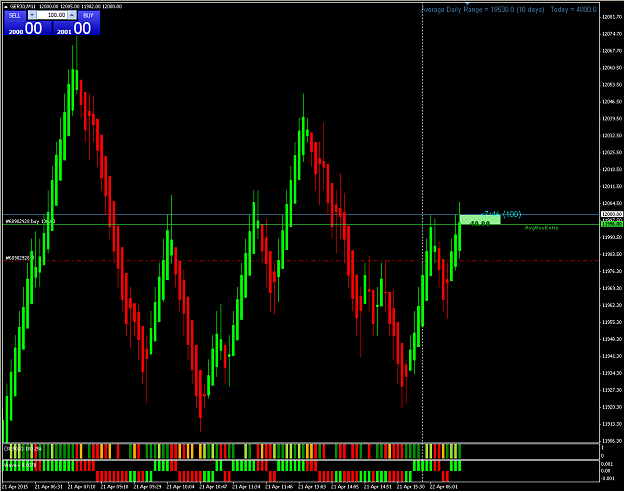Select the buy order label on green line
The image size is (625, 492).
[x=30, y=221]
